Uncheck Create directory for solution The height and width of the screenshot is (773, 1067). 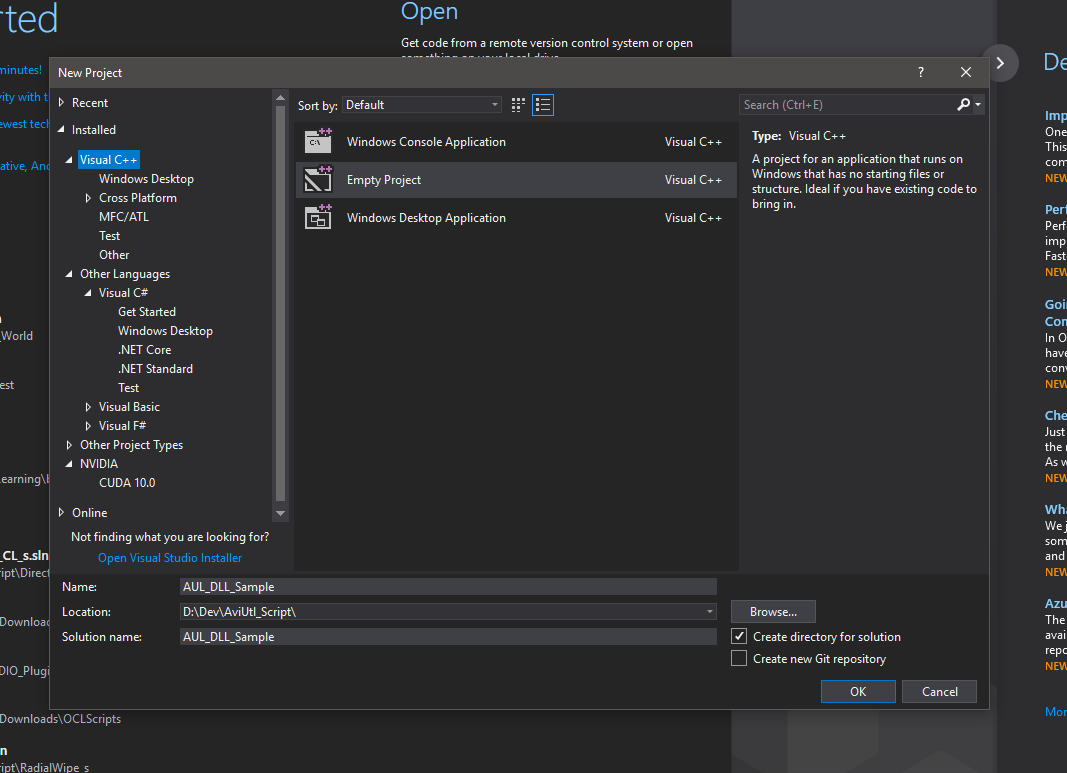(x=738, y=636)
